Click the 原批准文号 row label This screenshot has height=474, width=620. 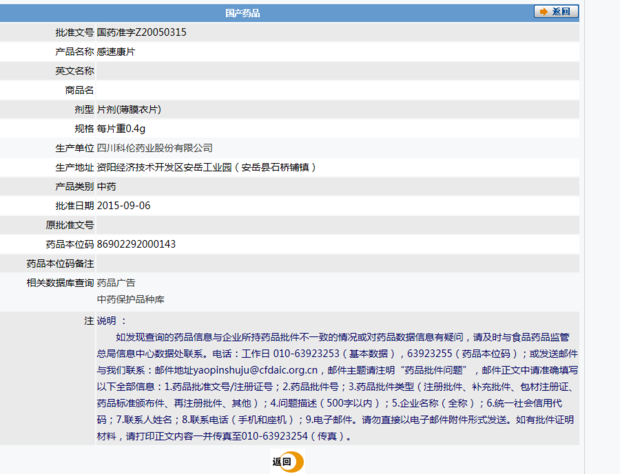point(69,224)
